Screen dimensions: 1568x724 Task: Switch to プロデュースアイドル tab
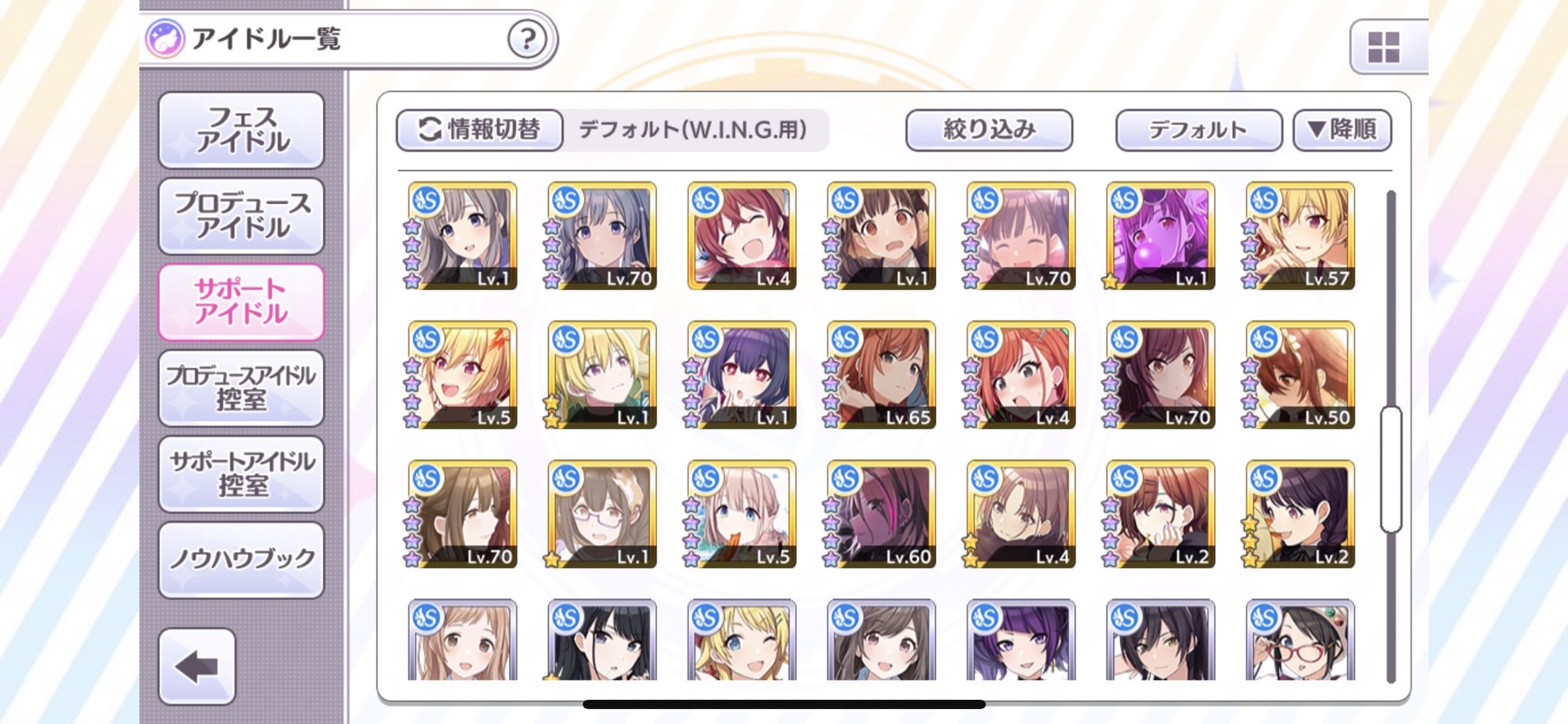[241, 216]
